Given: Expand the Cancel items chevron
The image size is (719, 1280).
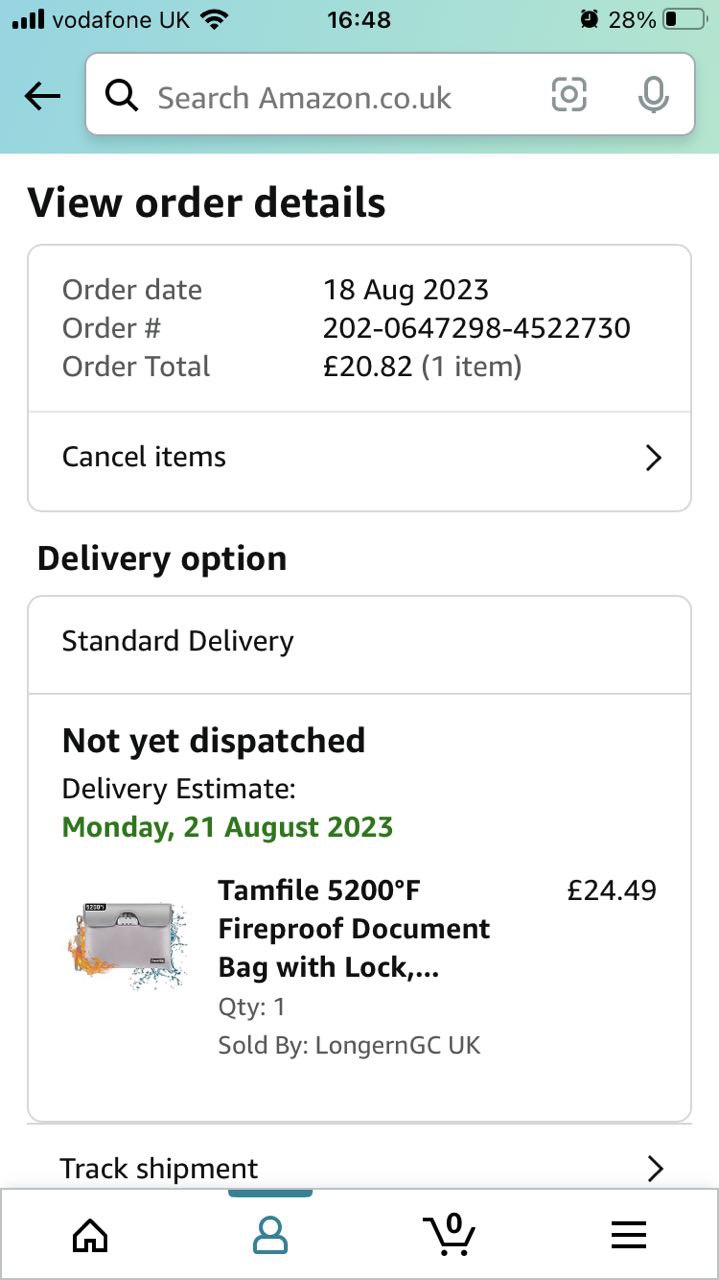Looking at the screenshot, I should (653, 458).
